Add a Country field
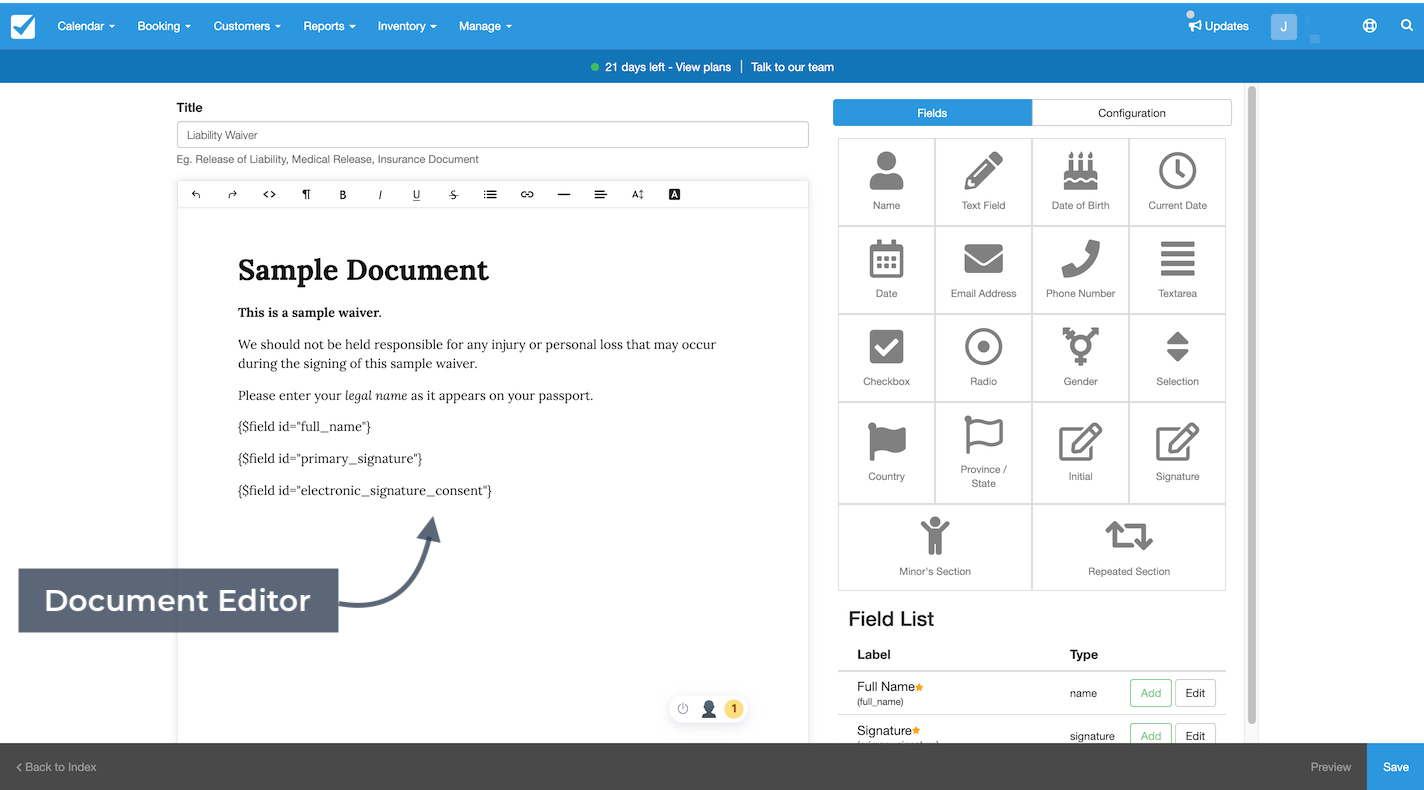The width and height of the screenshot is (1424, 790). tap(886, 453)
